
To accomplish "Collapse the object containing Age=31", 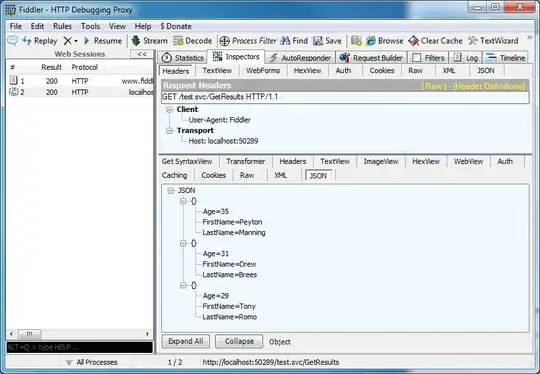I will (x=183, y=243).
